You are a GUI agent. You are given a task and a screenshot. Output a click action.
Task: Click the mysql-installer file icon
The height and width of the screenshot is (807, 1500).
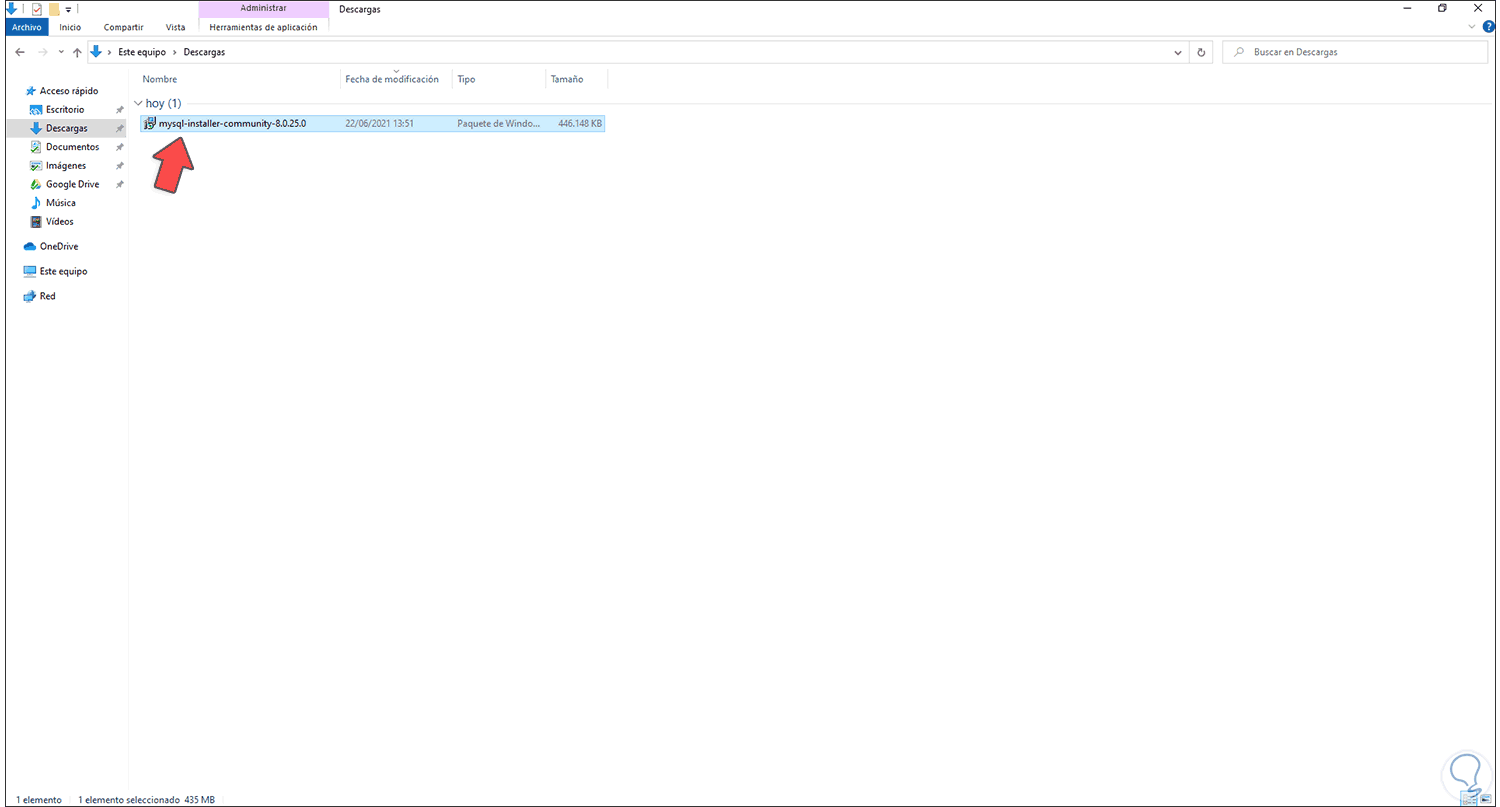tap(150, 123)
